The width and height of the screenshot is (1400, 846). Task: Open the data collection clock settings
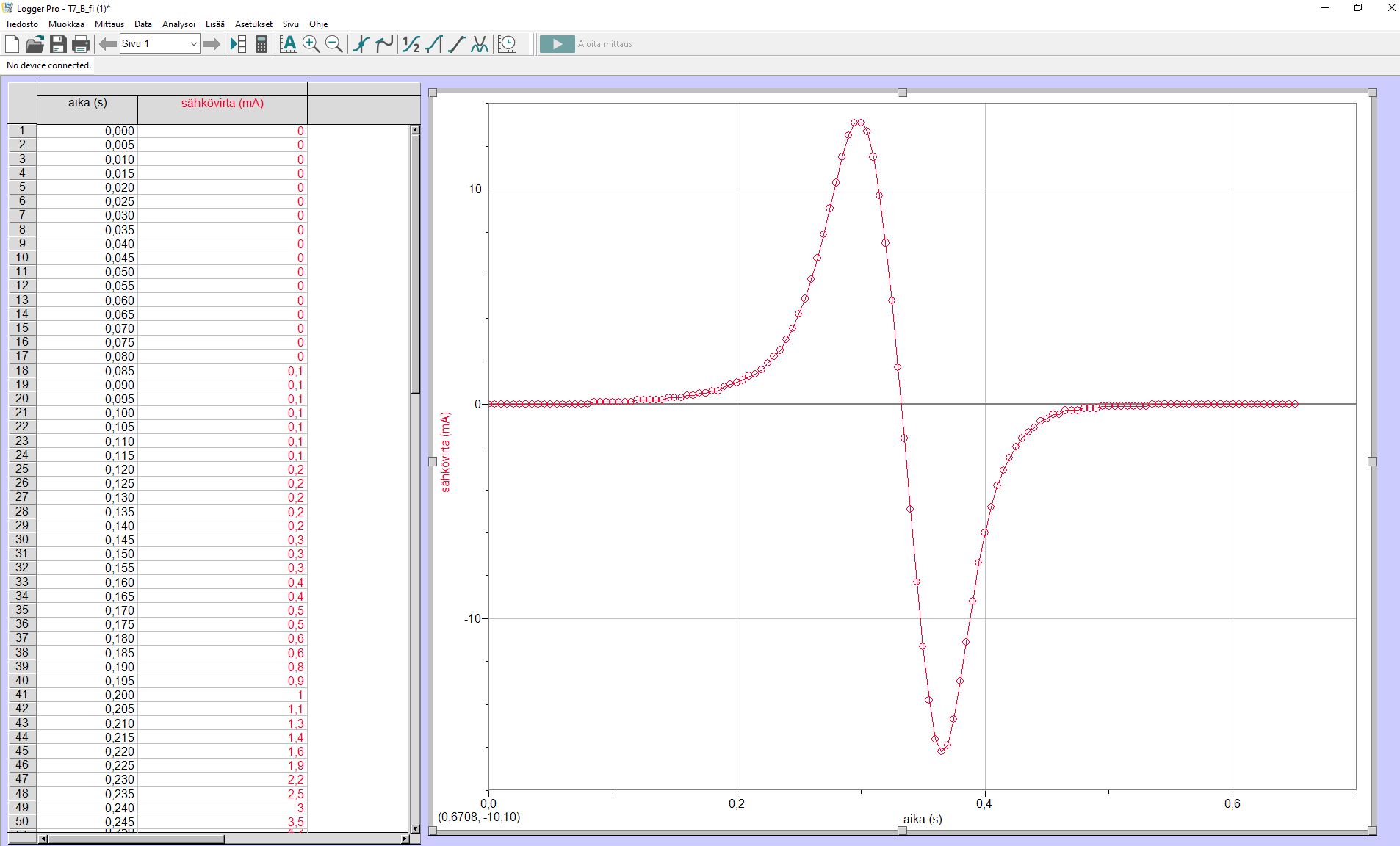(507, 44)
